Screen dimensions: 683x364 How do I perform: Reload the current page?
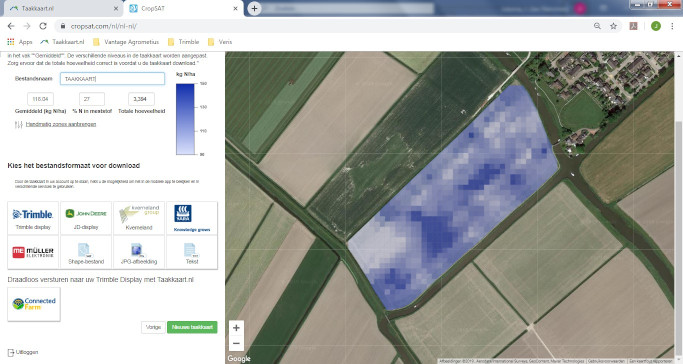point(43,26)
